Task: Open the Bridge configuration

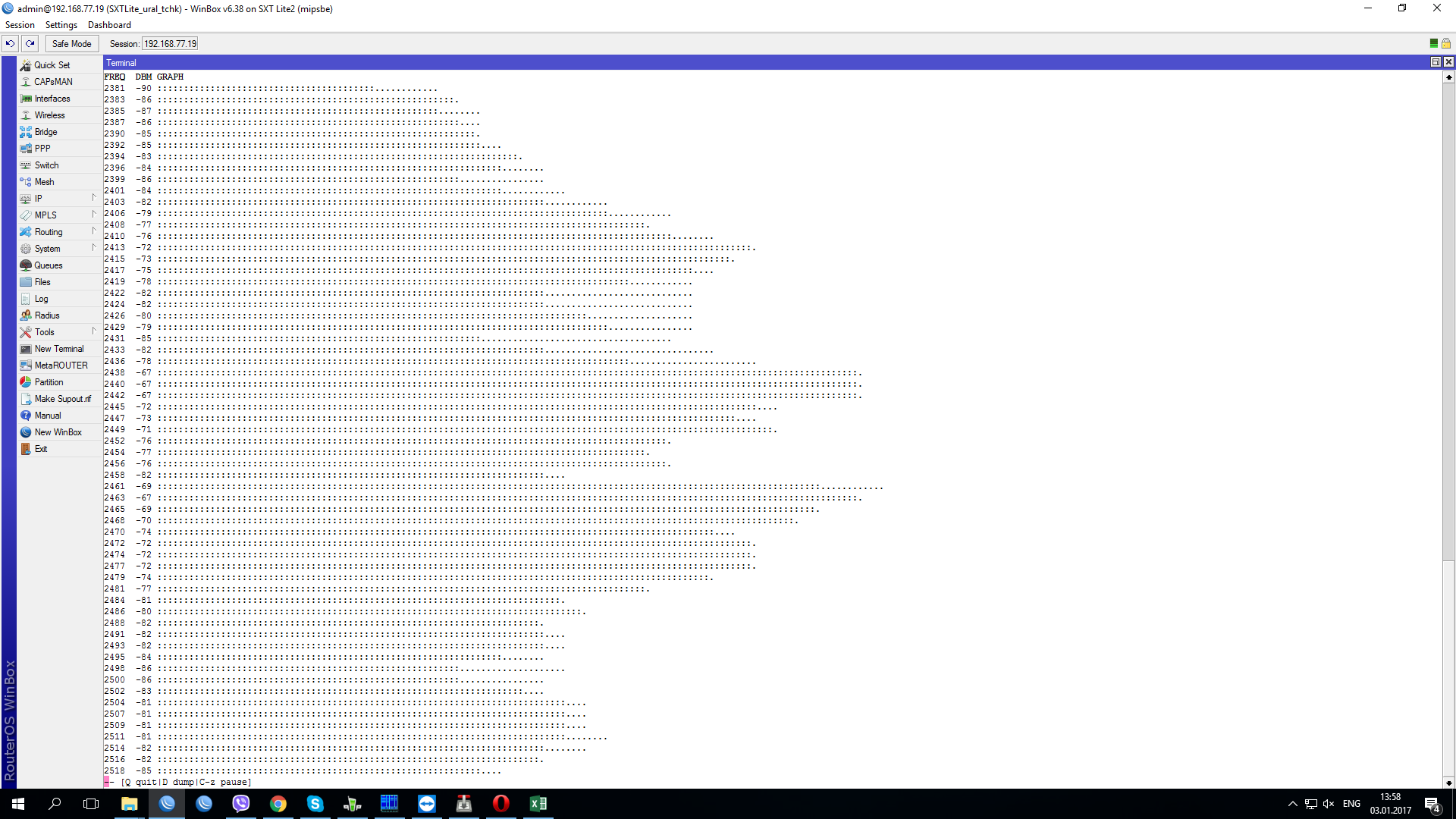Action: tap(45, 132)
